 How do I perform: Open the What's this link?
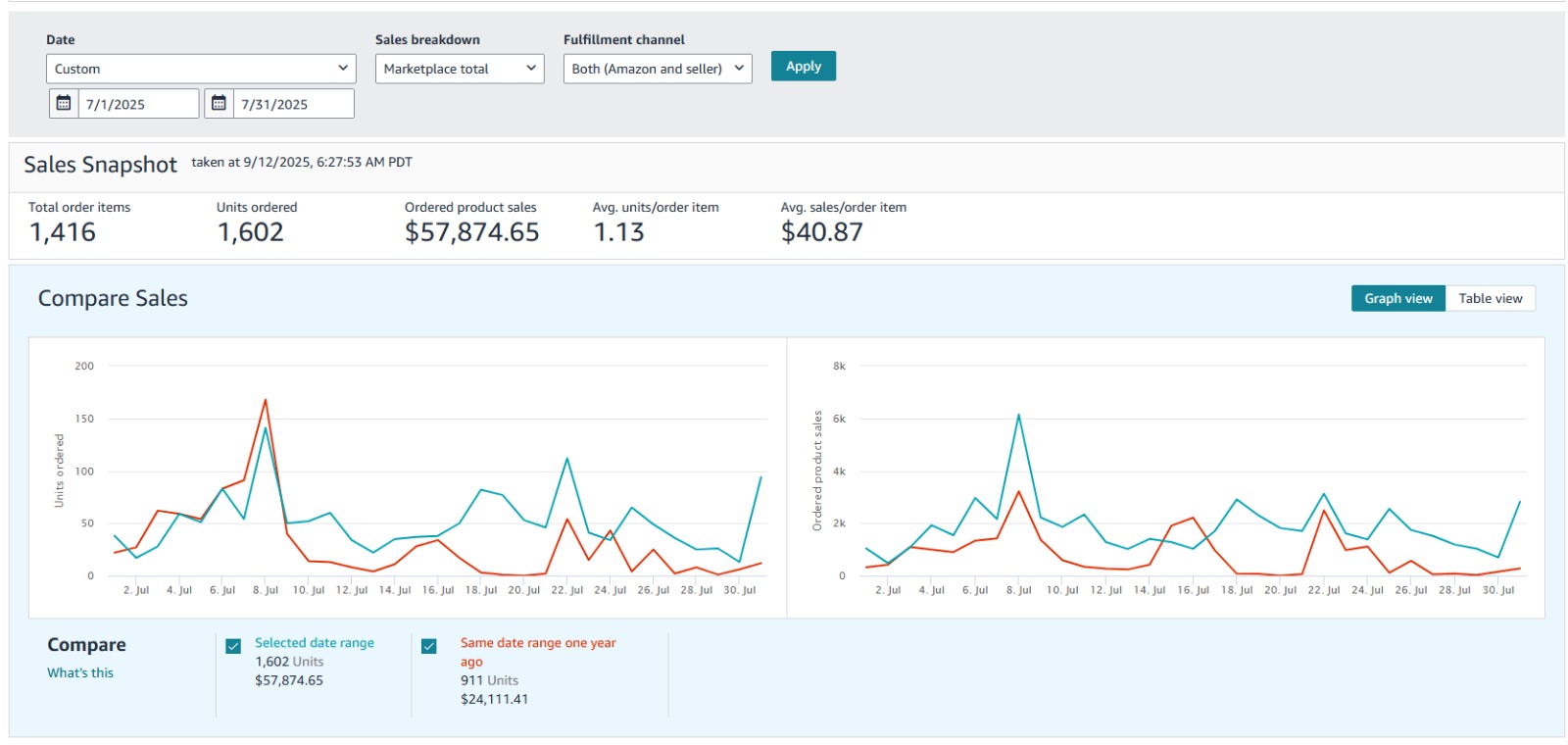(x=80, y=672)
